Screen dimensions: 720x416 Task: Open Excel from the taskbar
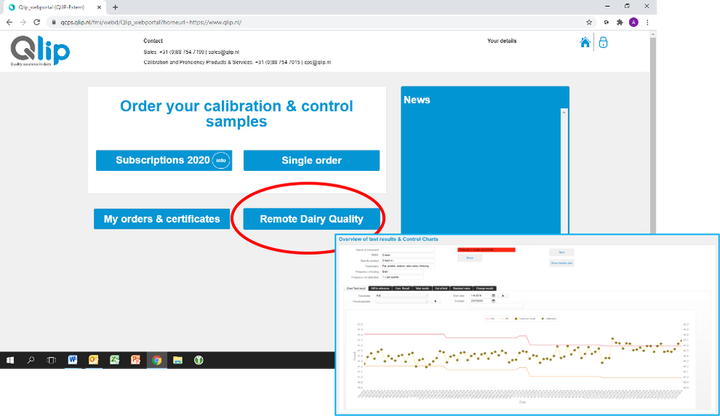click(114, 360)
